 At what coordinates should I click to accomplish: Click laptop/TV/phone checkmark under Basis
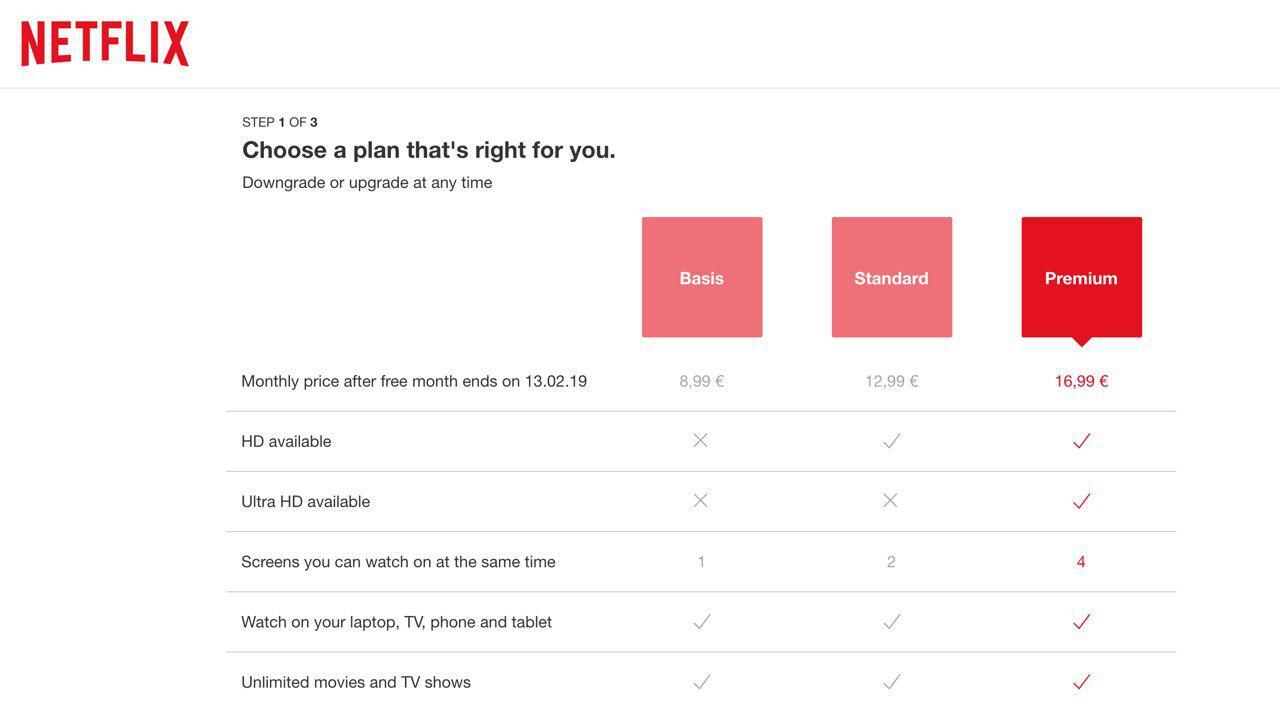click(702, 622)
